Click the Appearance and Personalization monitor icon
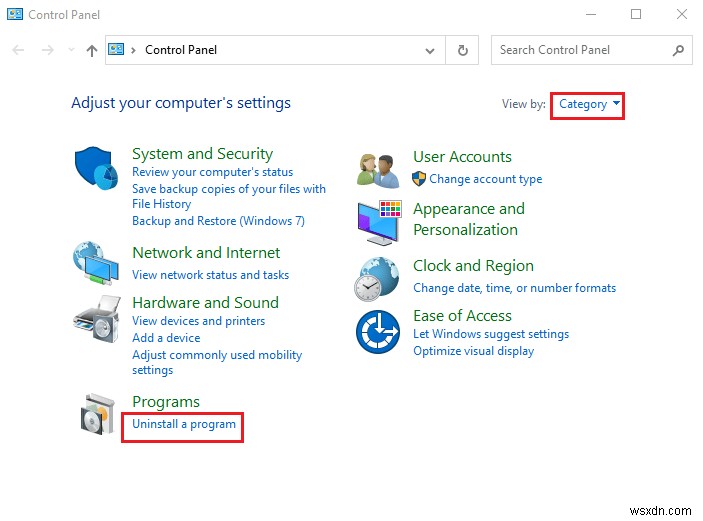703x521 pixels. [x=378, y=220]
